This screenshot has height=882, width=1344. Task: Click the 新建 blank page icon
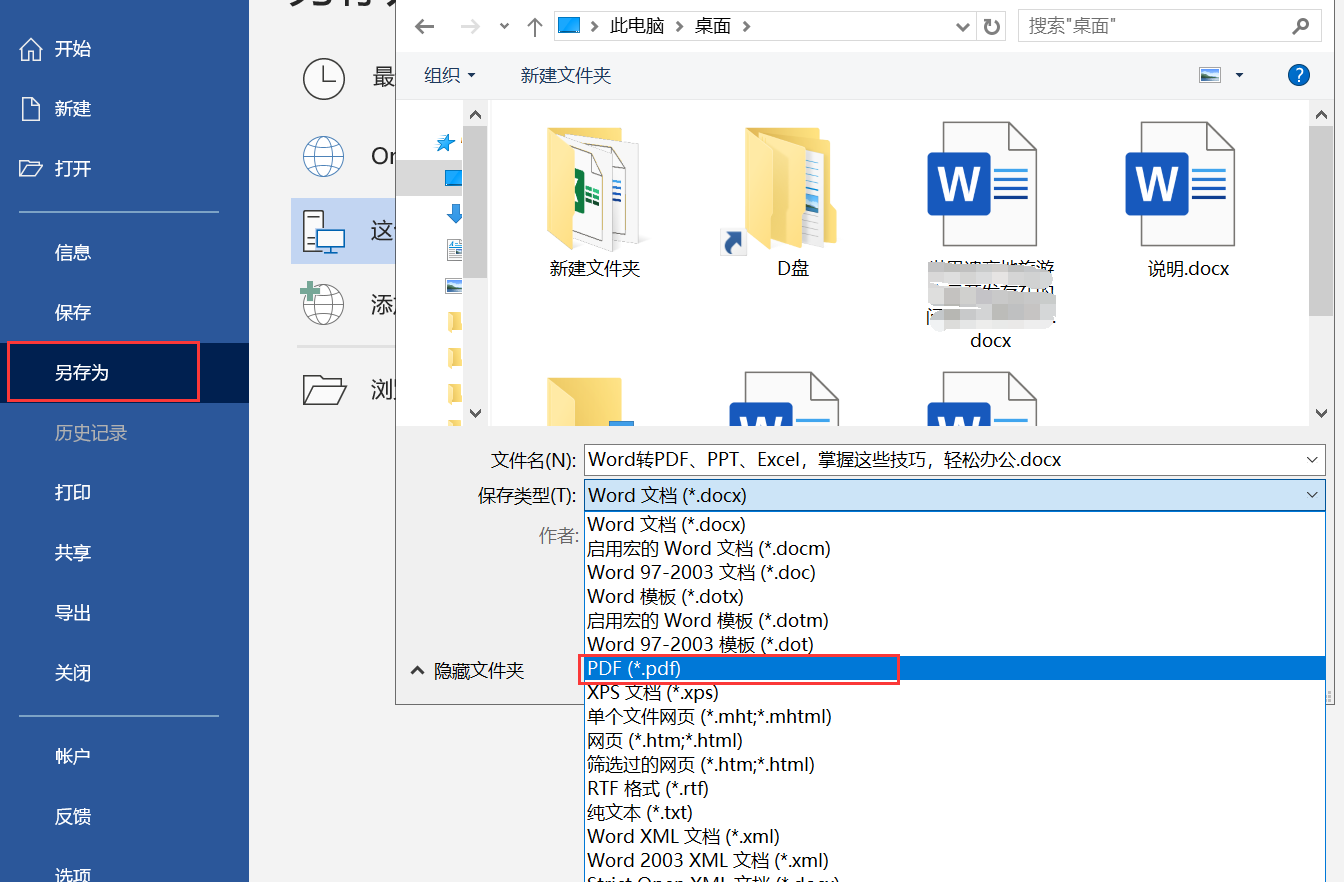coord(31,109)
